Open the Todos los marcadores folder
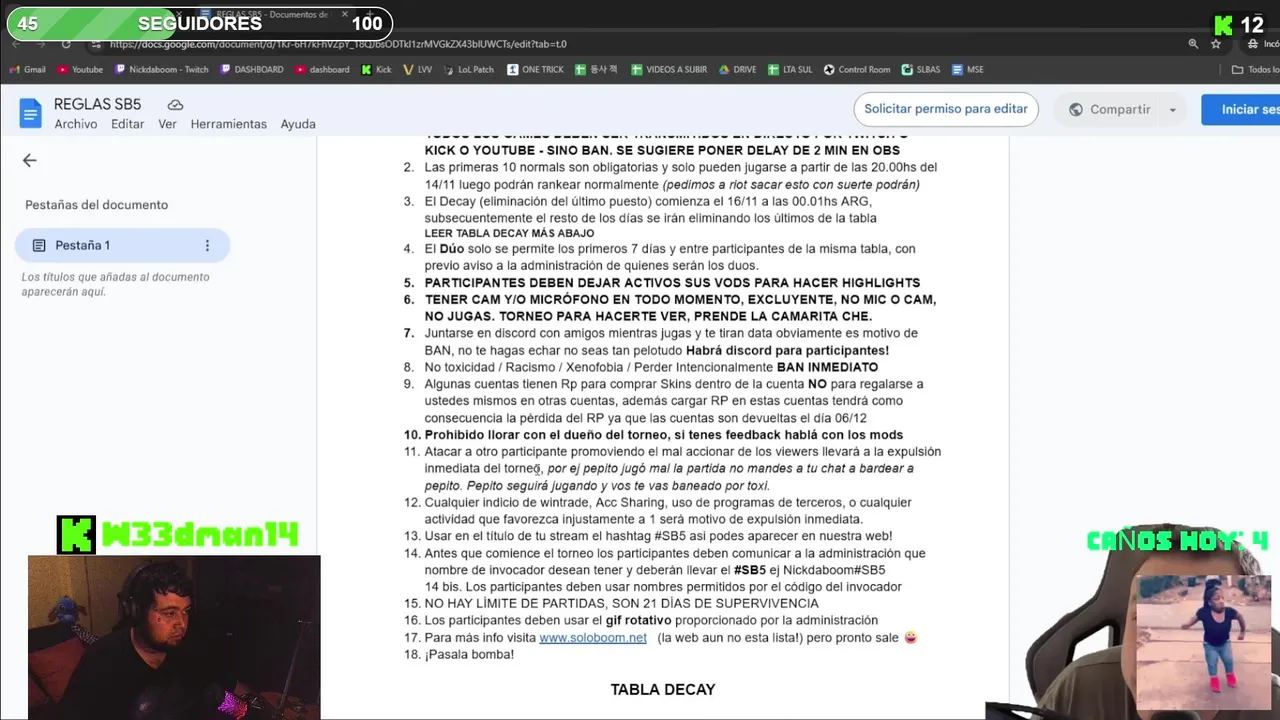Viewport: 1280px width, 720px height. [x=1255, y=70]
